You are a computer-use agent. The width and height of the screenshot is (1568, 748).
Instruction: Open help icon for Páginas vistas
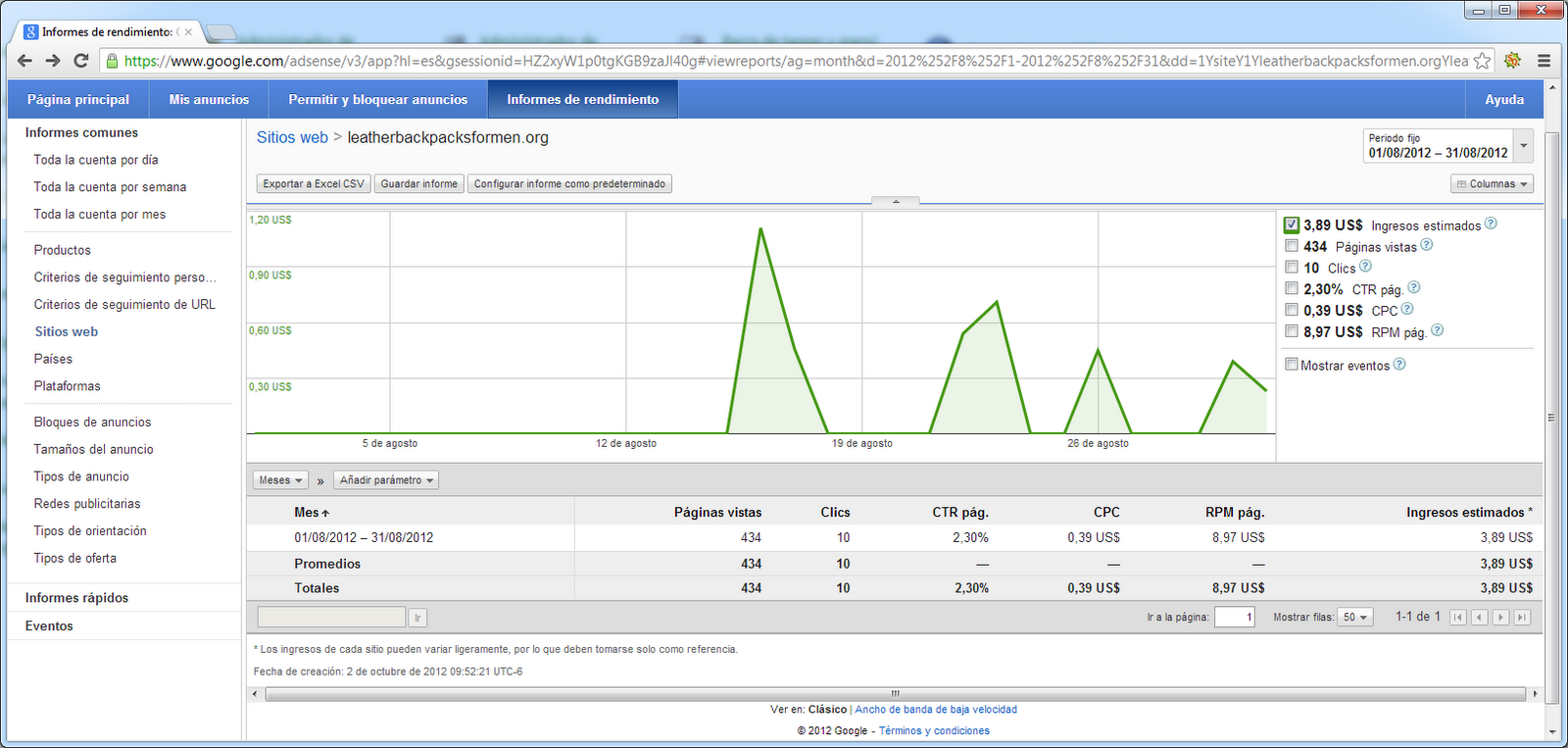point(1427,245)
